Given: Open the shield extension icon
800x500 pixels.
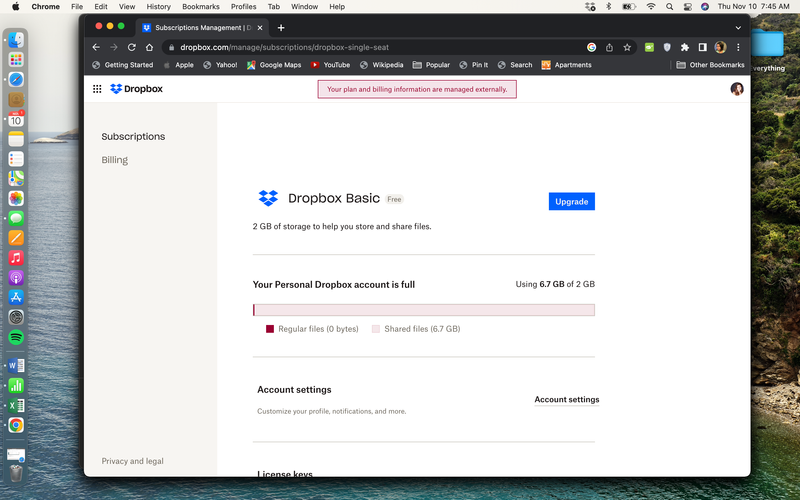Looking at the screenshot, I should [x=667, y=47].
